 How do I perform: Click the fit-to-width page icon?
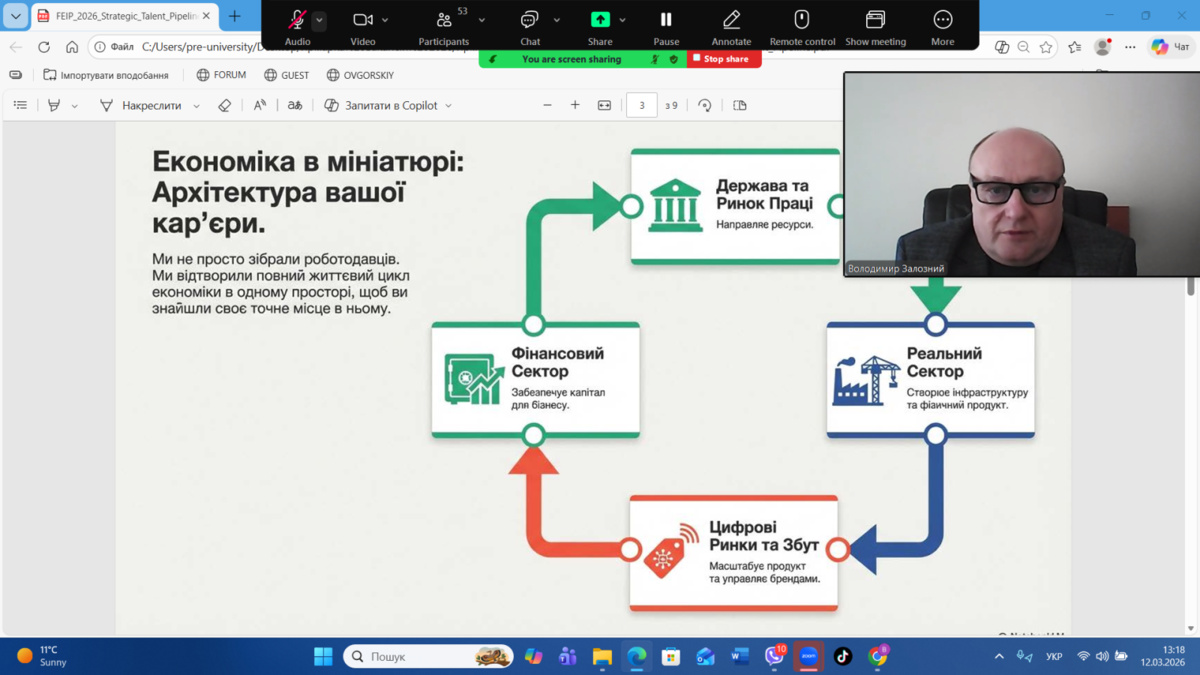pos(604,105)
